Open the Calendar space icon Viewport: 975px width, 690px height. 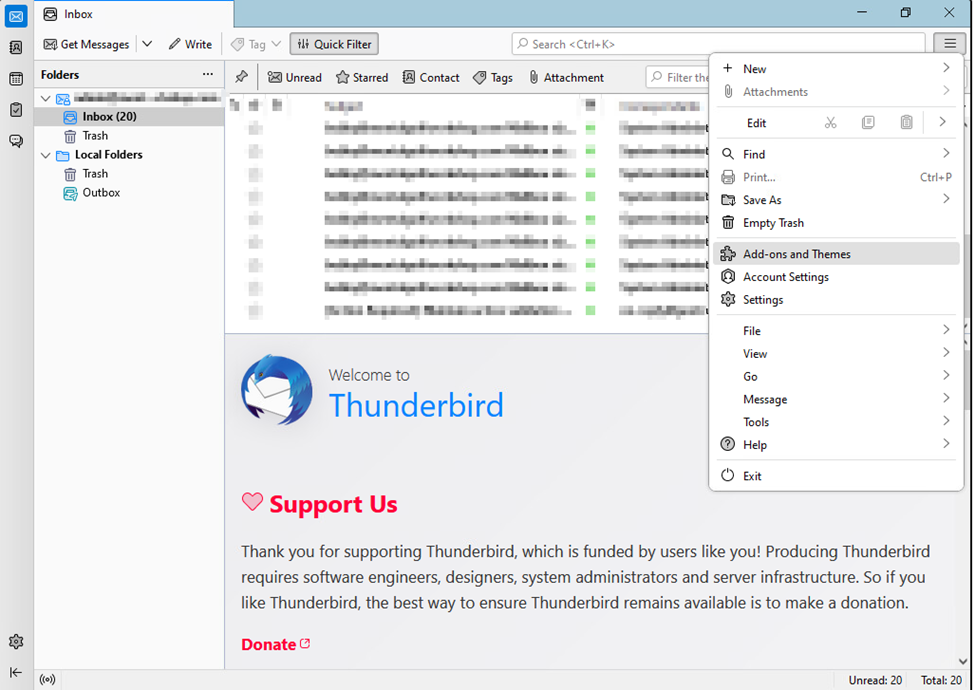(16, 78)
